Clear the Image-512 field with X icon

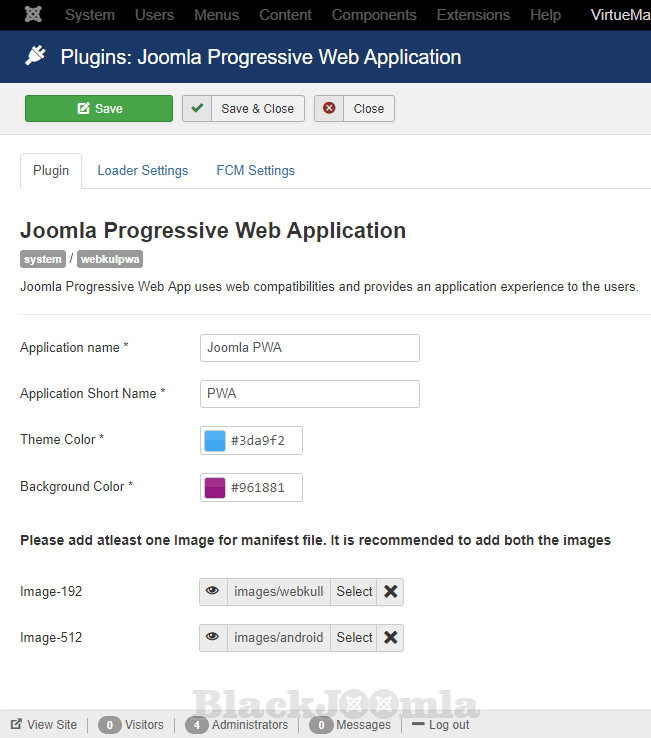tap(390, 638)
